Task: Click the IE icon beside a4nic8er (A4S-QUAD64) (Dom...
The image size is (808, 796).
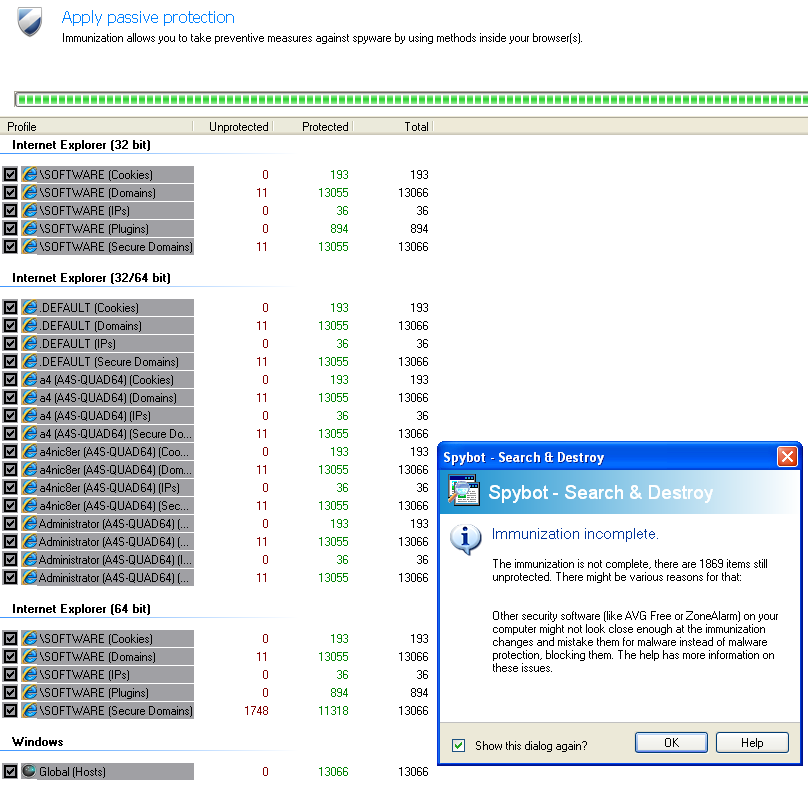Action: pos(30,470)
